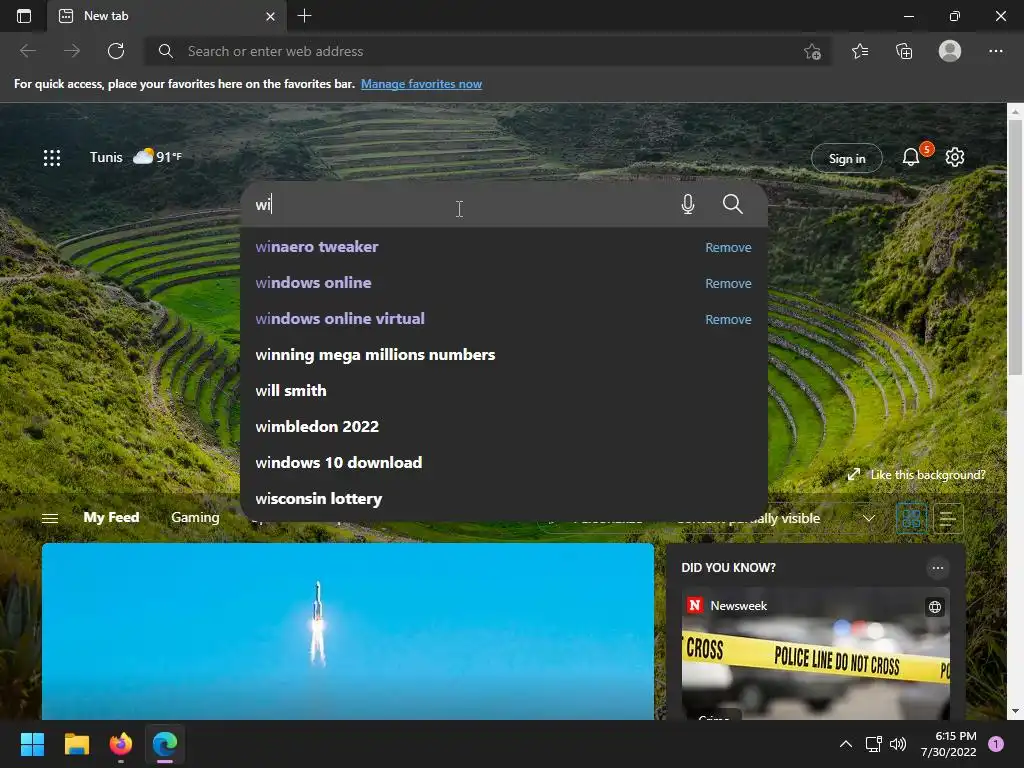The image size is (1024, 768).
Task: Click the Edge taskbar icon
Action: 165,744
